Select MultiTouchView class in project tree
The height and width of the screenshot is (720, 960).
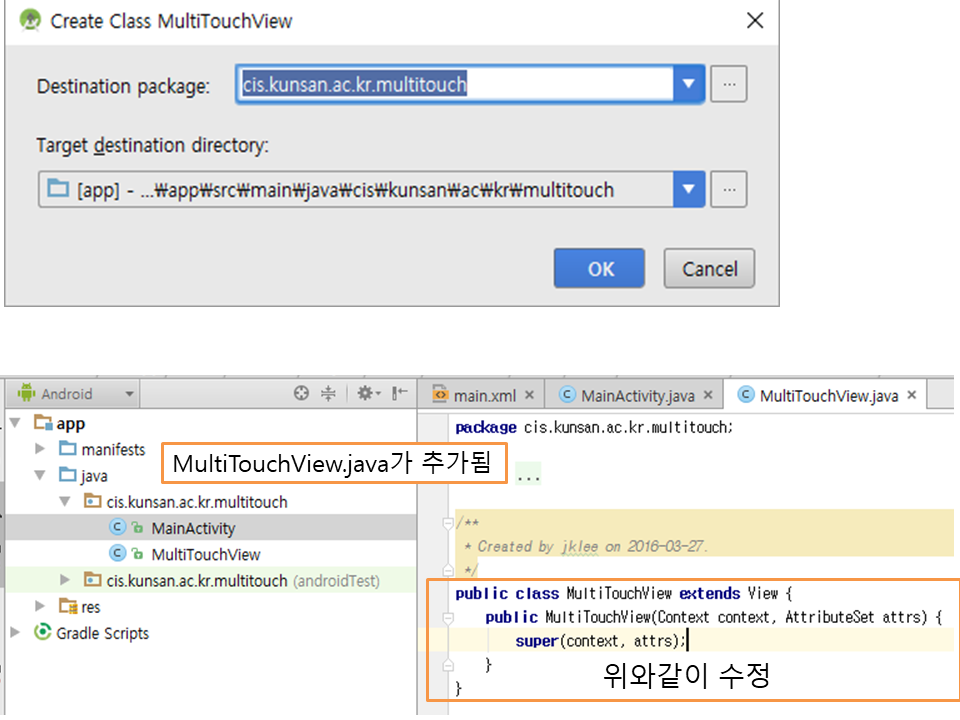[205, 554]
